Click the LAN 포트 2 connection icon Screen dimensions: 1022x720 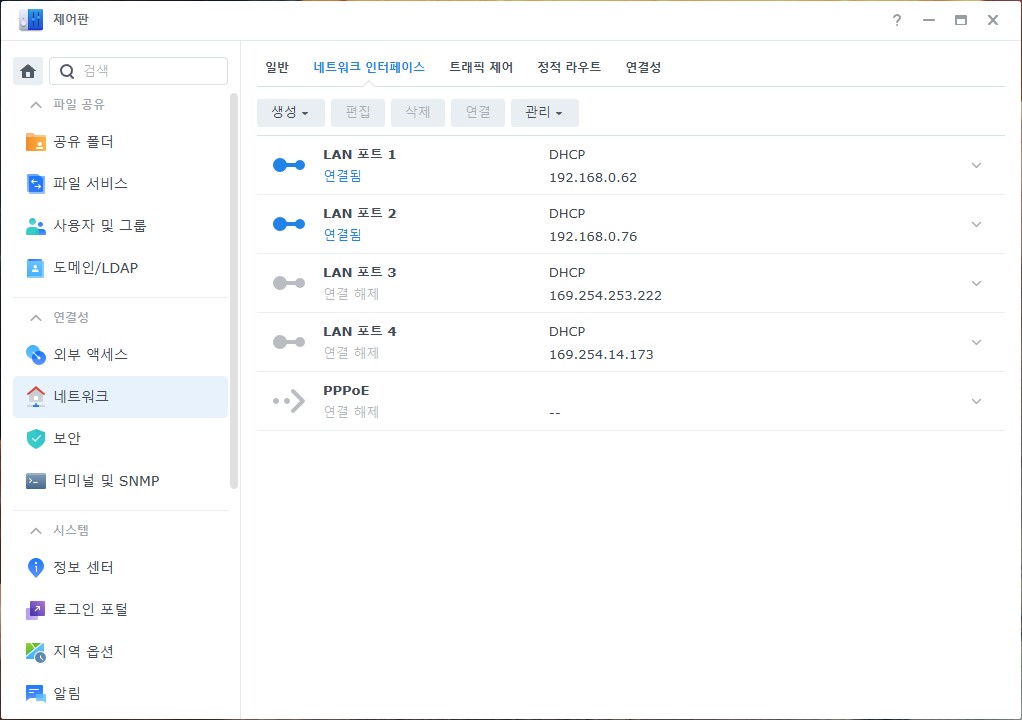point(289,224)
